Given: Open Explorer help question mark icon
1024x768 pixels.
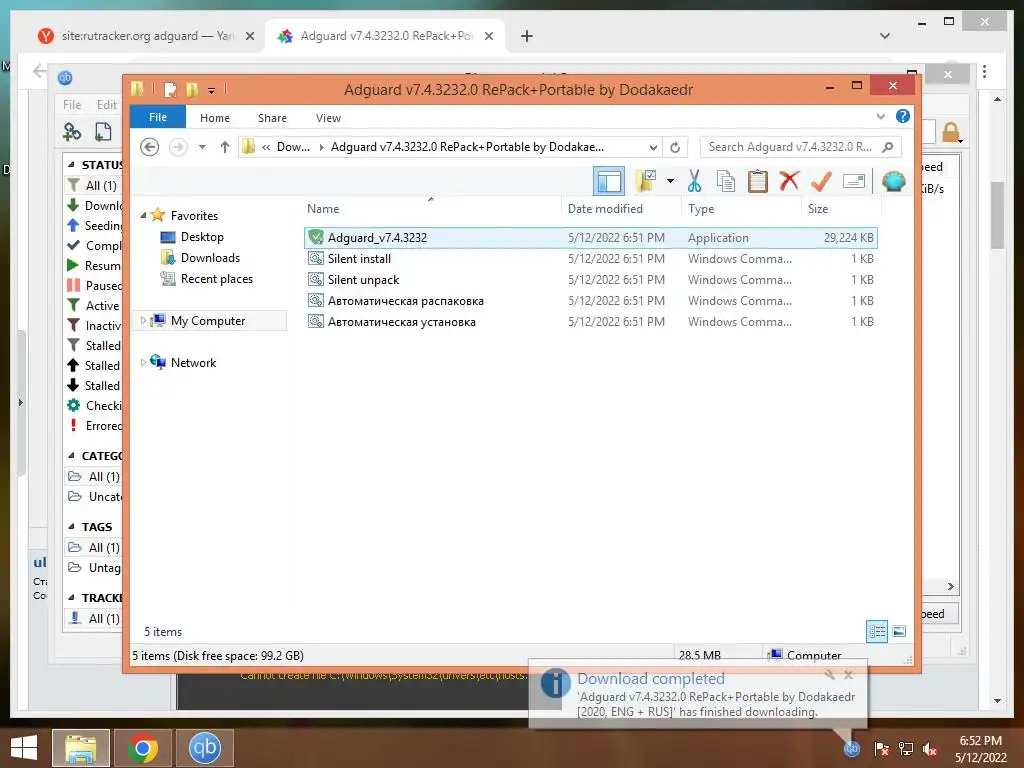Looking at the screenshot, I should [x=903, y=116].
